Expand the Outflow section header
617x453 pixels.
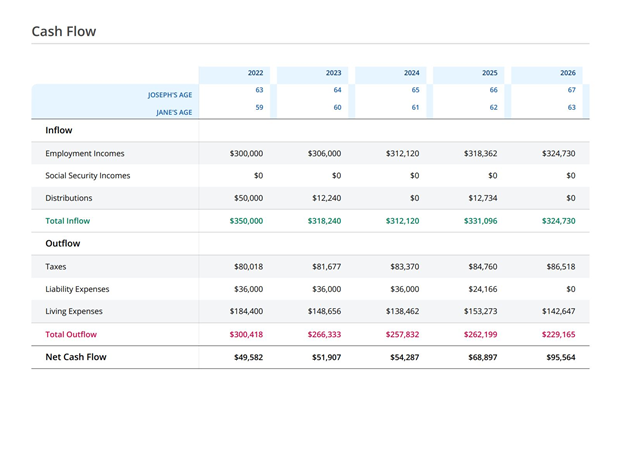click(x=62, y=243)
